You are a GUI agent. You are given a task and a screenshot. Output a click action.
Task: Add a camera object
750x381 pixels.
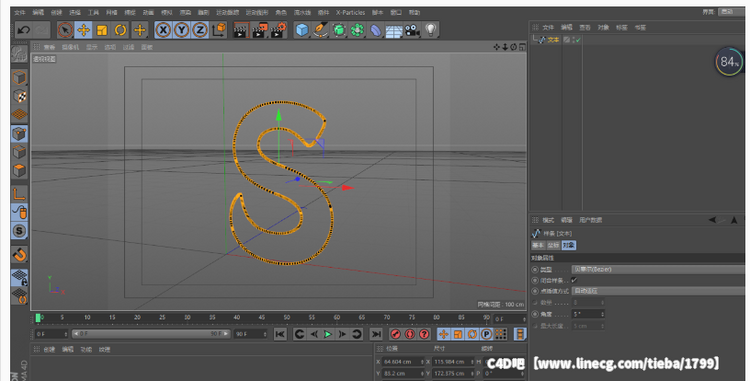pyautogui.click(x=412, y=31)
